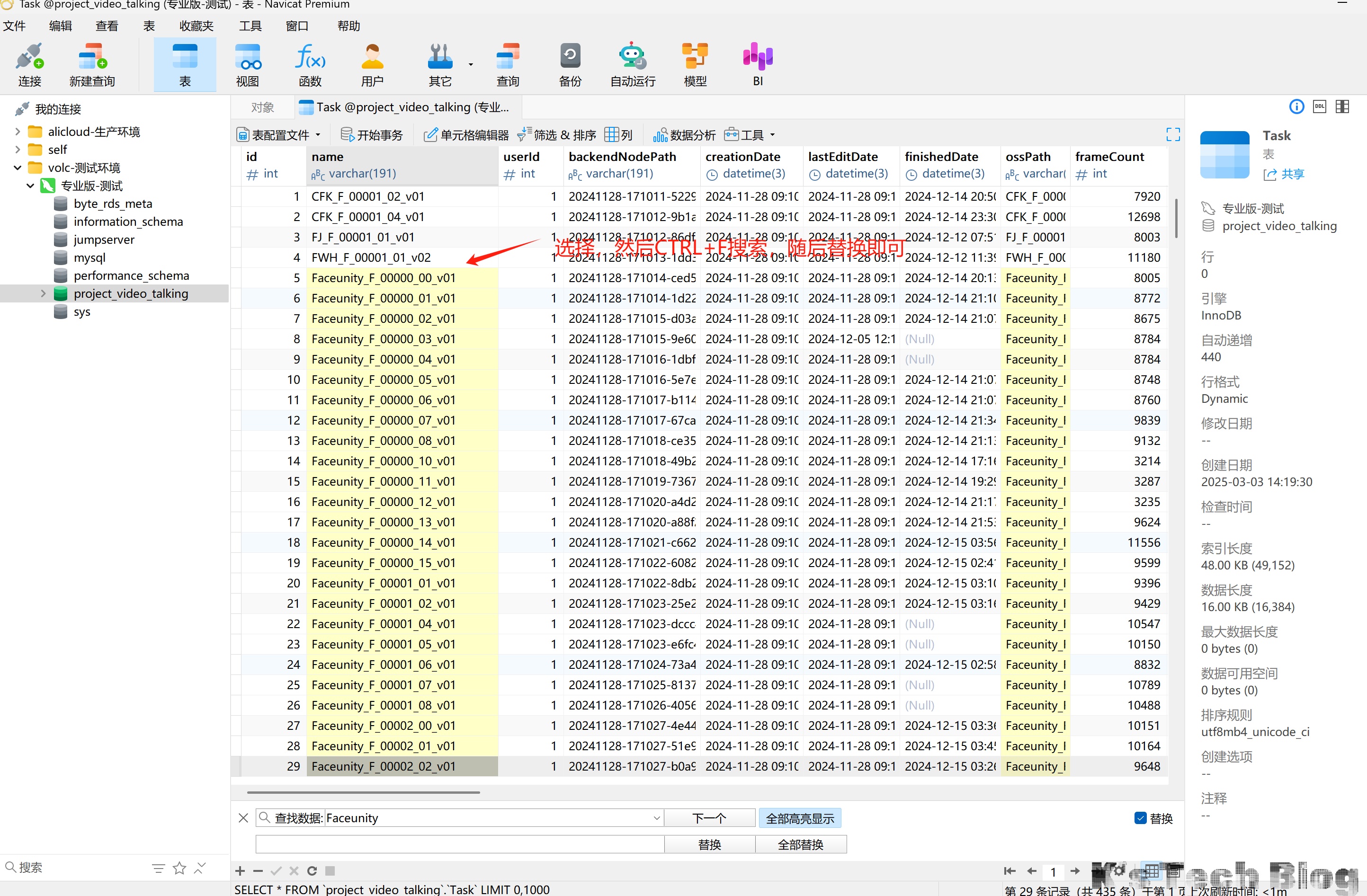This screenshot has width=1367, height=896.
Task: Click the horizontal scrollbar under the grid
Action: 363,792
